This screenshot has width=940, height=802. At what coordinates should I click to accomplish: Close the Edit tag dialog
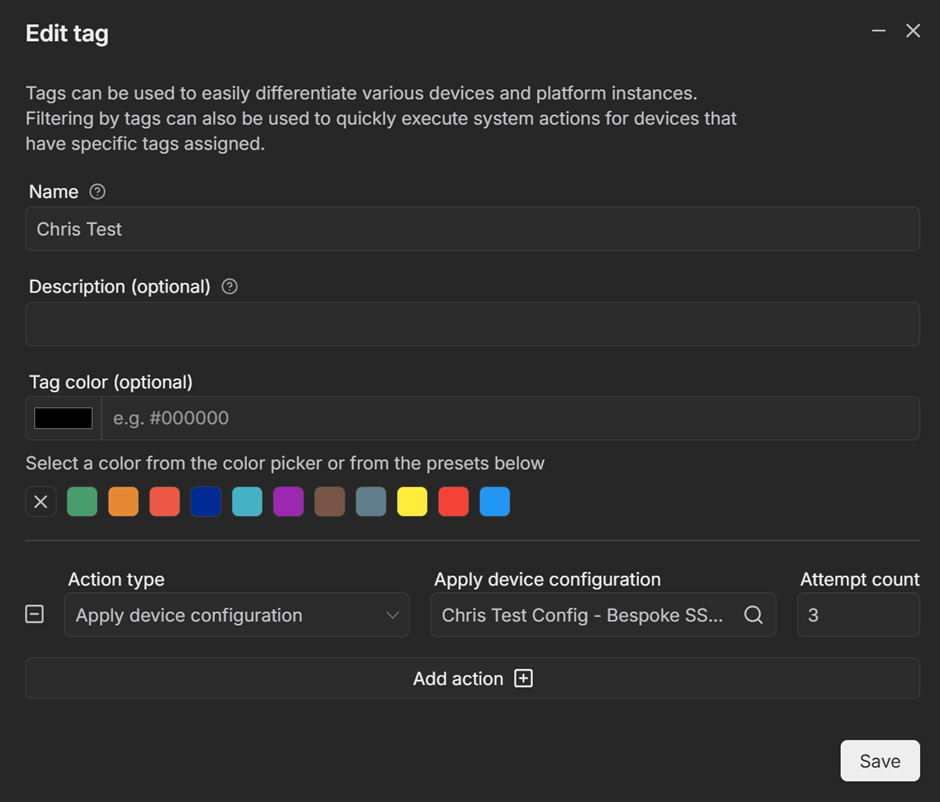(913, 31)
